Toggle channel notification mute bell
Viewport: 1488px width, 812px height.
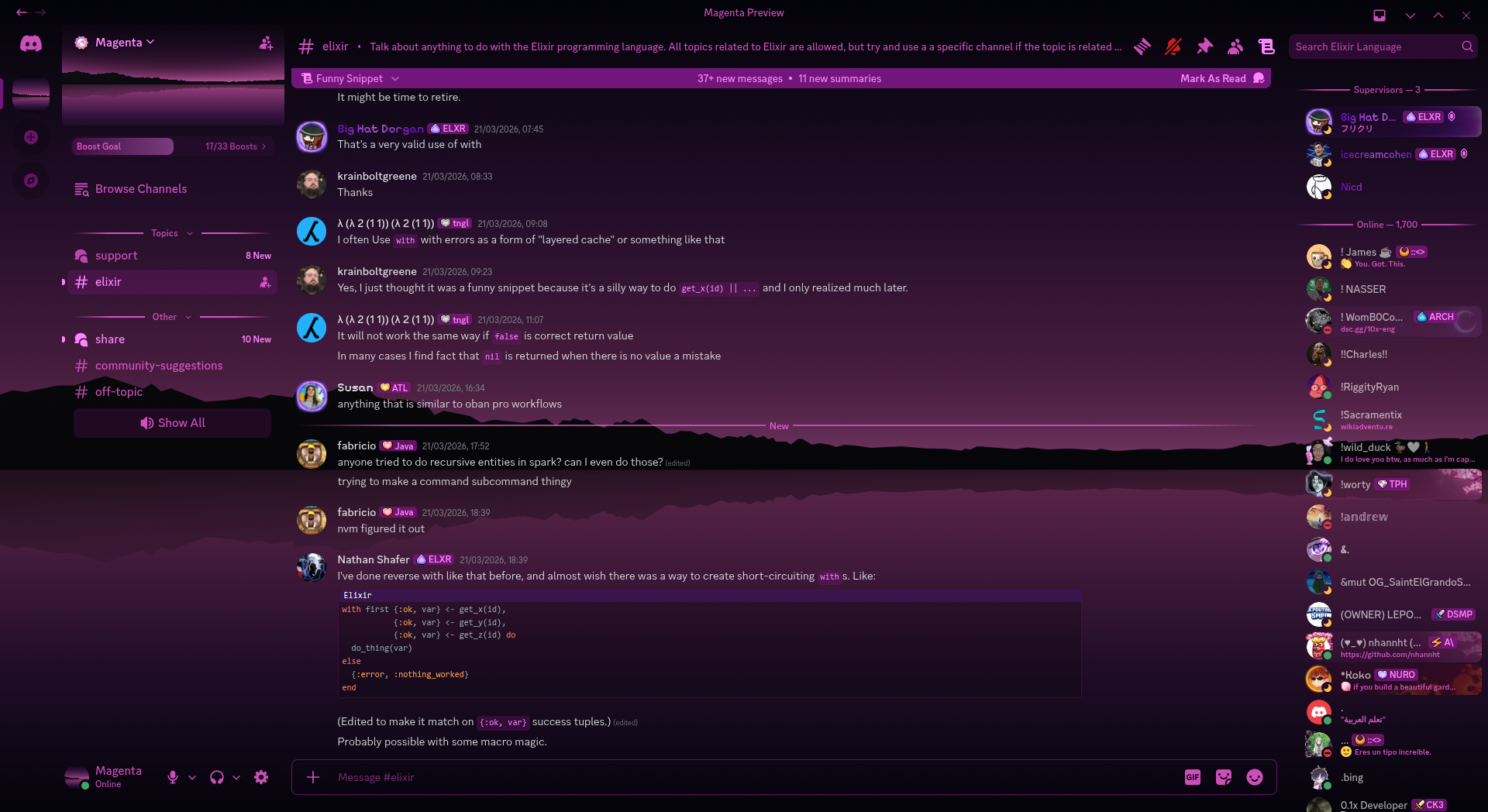[1173, 46]
